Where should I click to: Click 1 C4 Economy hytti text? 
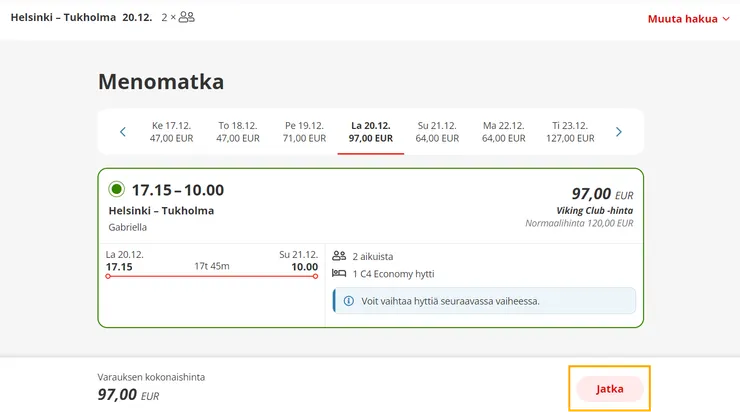[x=393, y=274]
